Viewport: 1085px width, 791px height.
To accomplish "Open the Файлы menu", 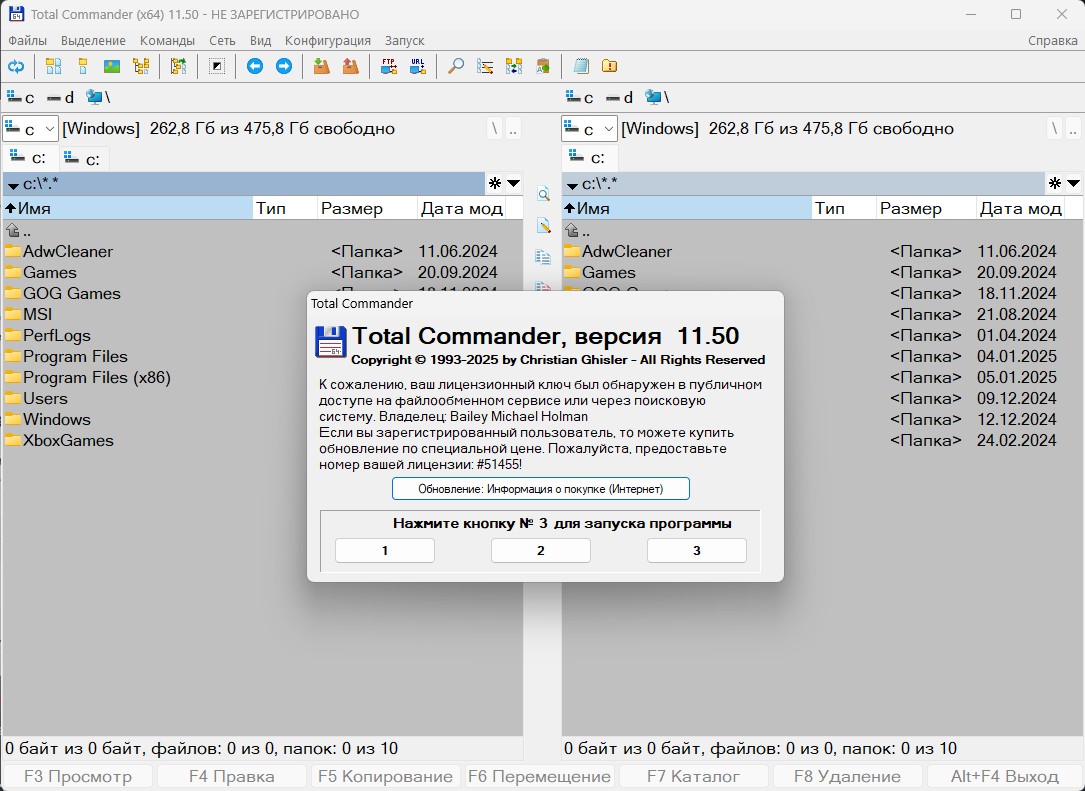I will pos(28,41).
